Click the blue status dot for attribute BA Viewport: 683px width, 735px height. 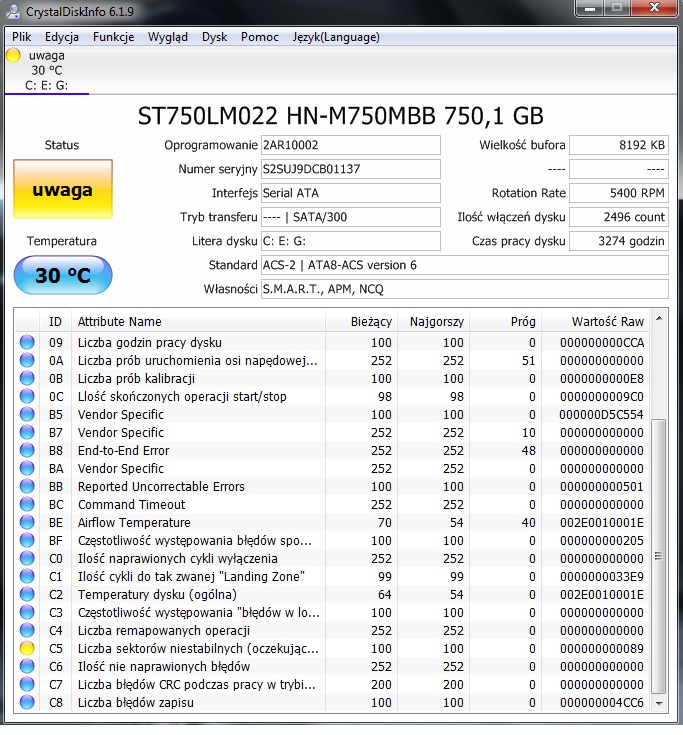[27, 468]
